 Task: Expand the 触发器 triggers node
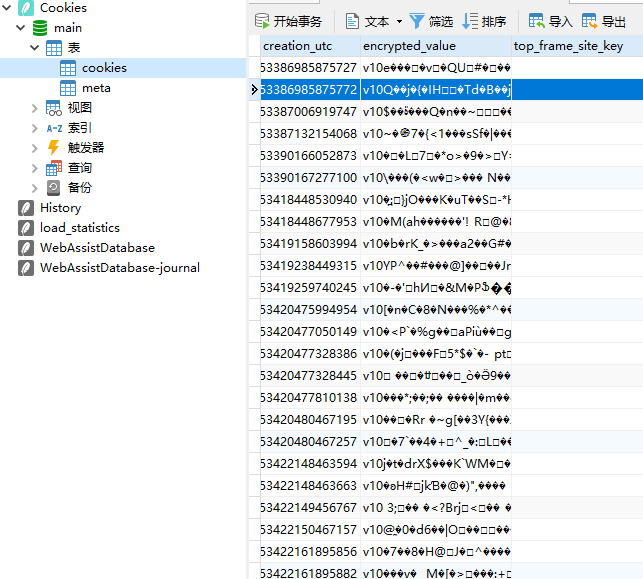[x=34, y=148]
